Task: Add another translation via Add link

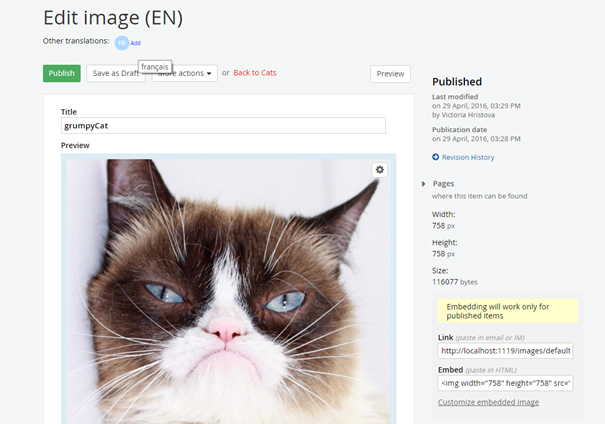Action: tap(136, 43)
